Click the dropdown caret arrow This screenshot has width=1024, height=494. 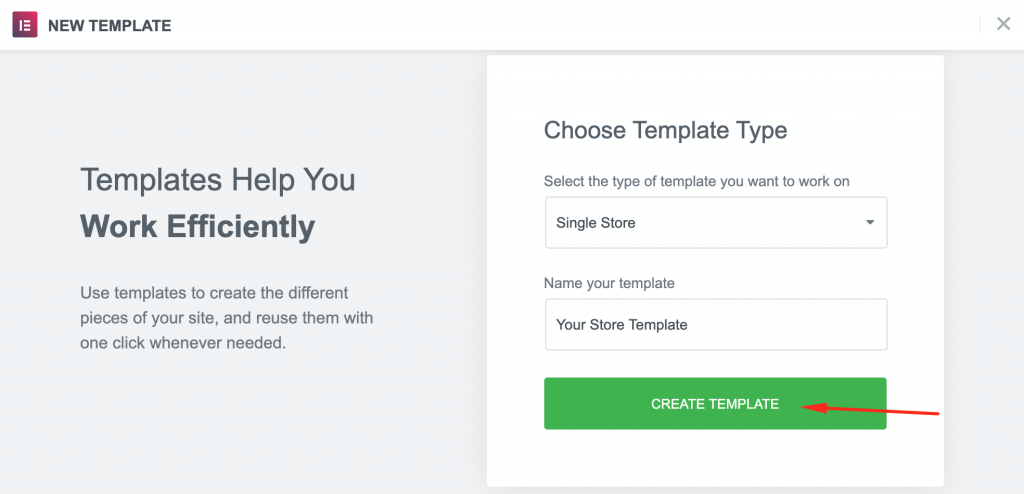click(x=869, y=222)
